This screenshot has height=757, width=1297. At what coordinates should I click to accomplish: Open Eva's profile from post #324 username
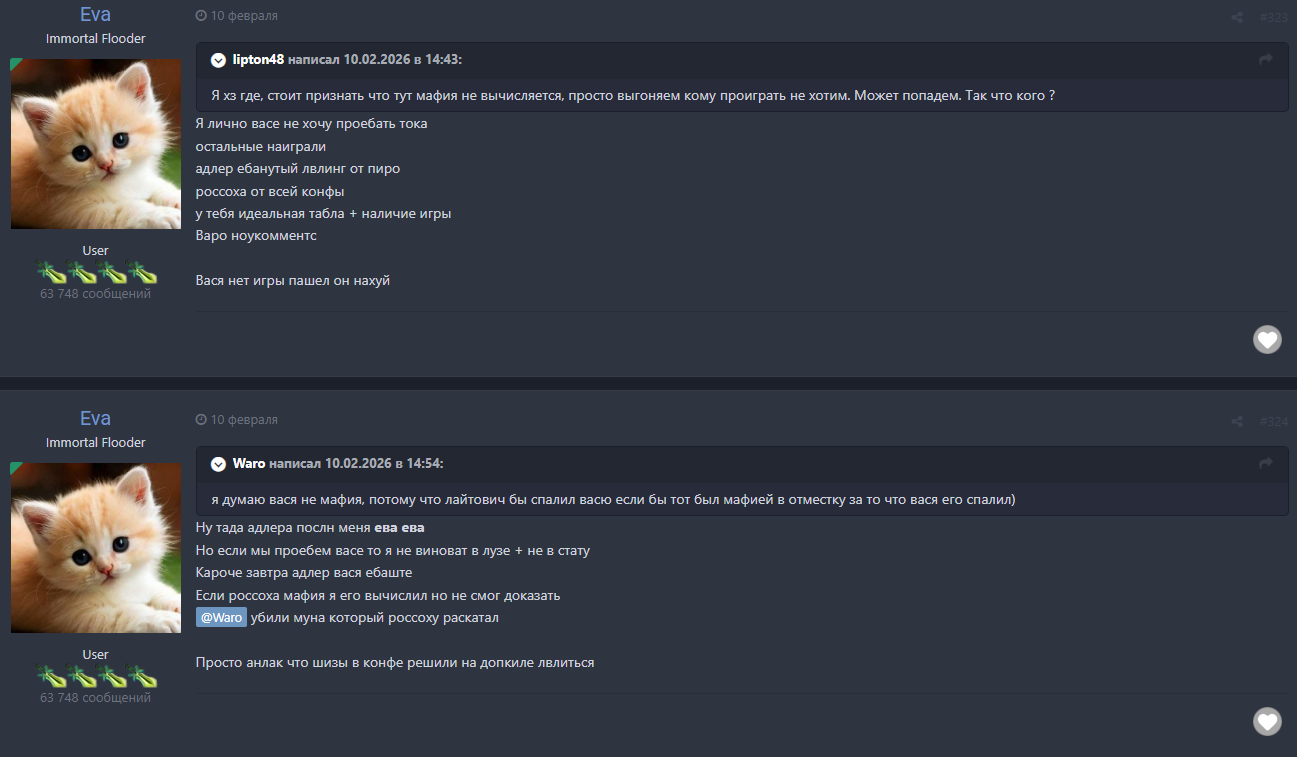coord(95,418)
